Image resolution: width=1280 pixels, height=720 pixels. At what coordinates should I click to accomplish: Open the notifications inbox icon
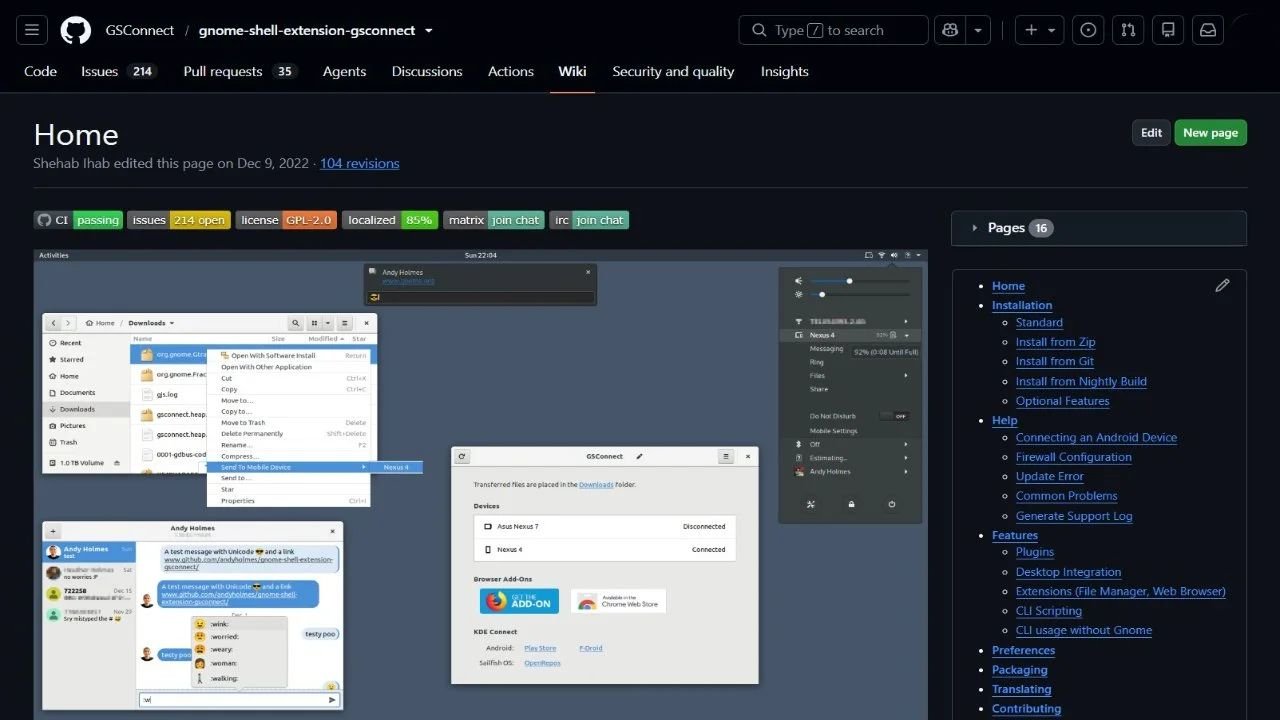tap(1208, 30)
